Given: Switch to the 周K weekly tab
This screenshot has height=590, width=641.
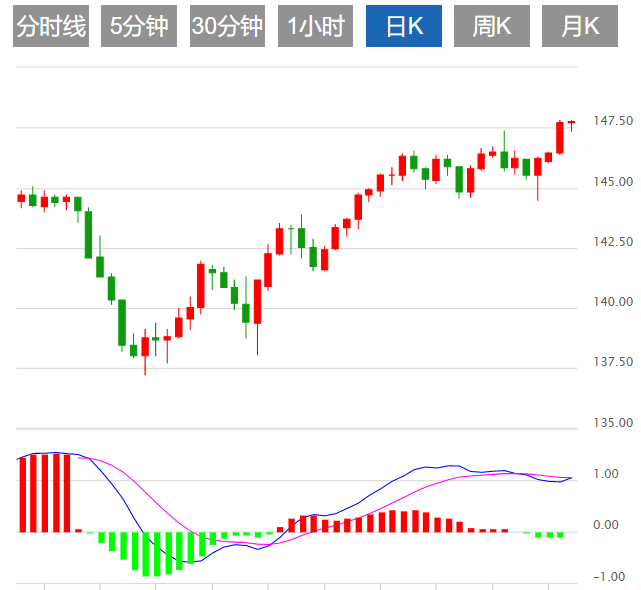Looking at the screenshot, I should 492,26.
